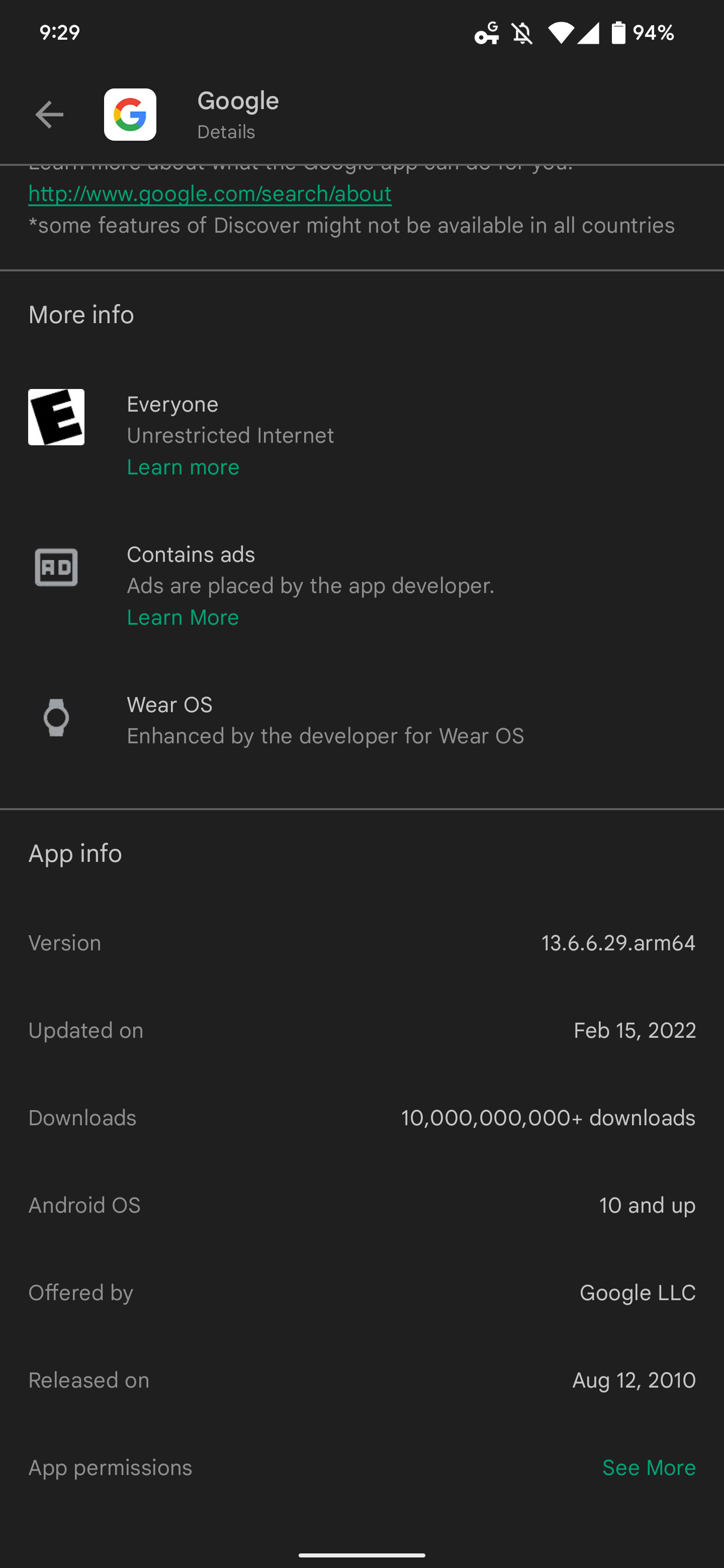Tap the Everyone rating E icon
The image size is (724, 1568).
tap(56, 417)
